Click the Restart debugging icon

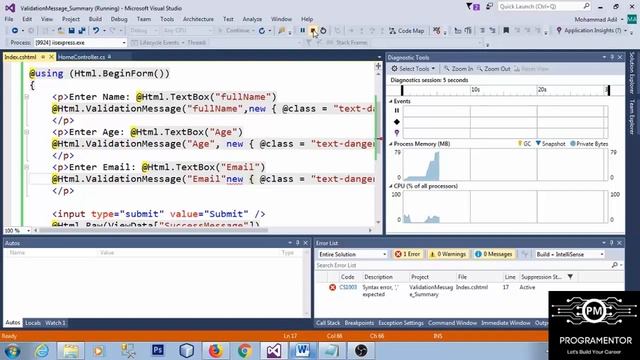point(323,30)
